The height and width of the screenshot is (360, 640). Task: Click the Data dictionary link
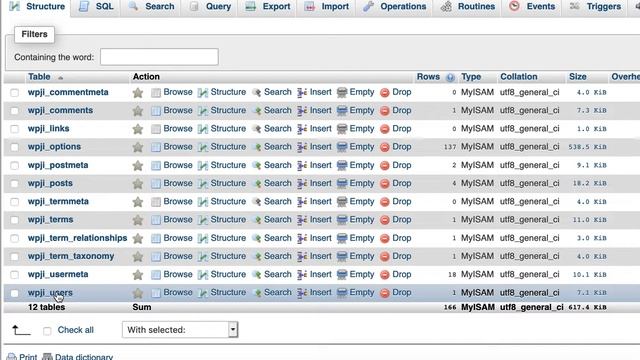tap(84, 357)
